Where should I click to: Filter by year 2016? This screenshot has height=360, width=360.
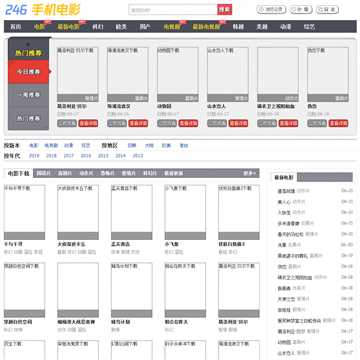click(x=86, y=156)
